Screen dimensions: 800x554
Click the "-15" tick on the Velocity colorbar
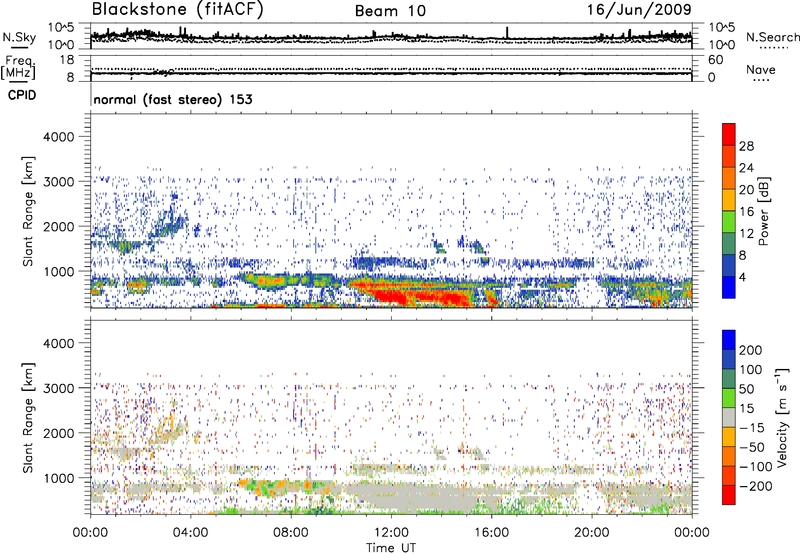(x=752, y=428)
